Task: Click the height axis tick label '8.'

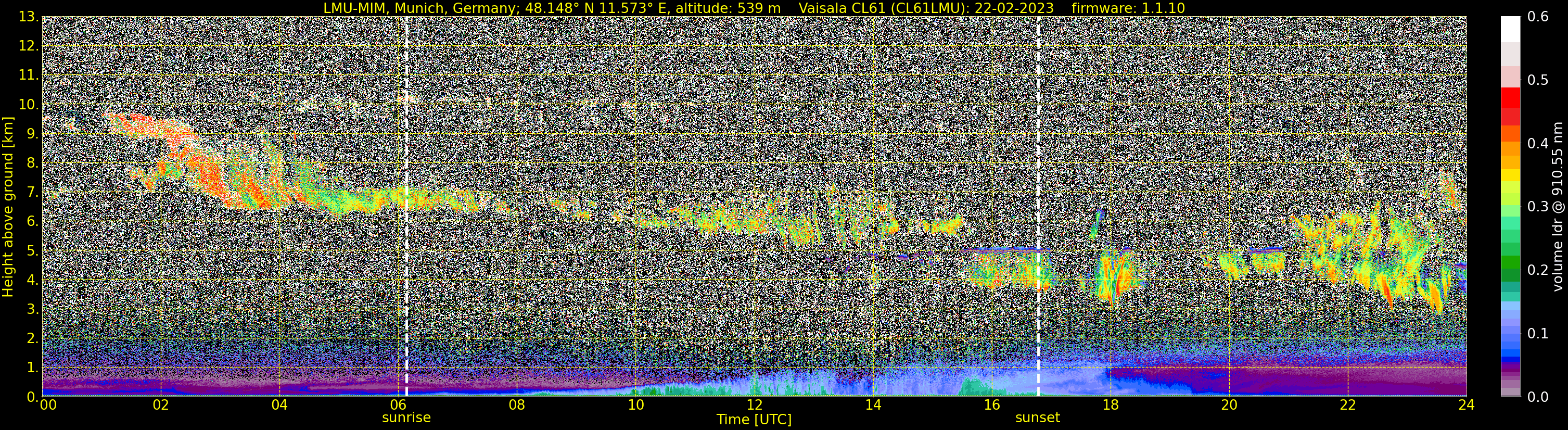Action: (32, 163)
